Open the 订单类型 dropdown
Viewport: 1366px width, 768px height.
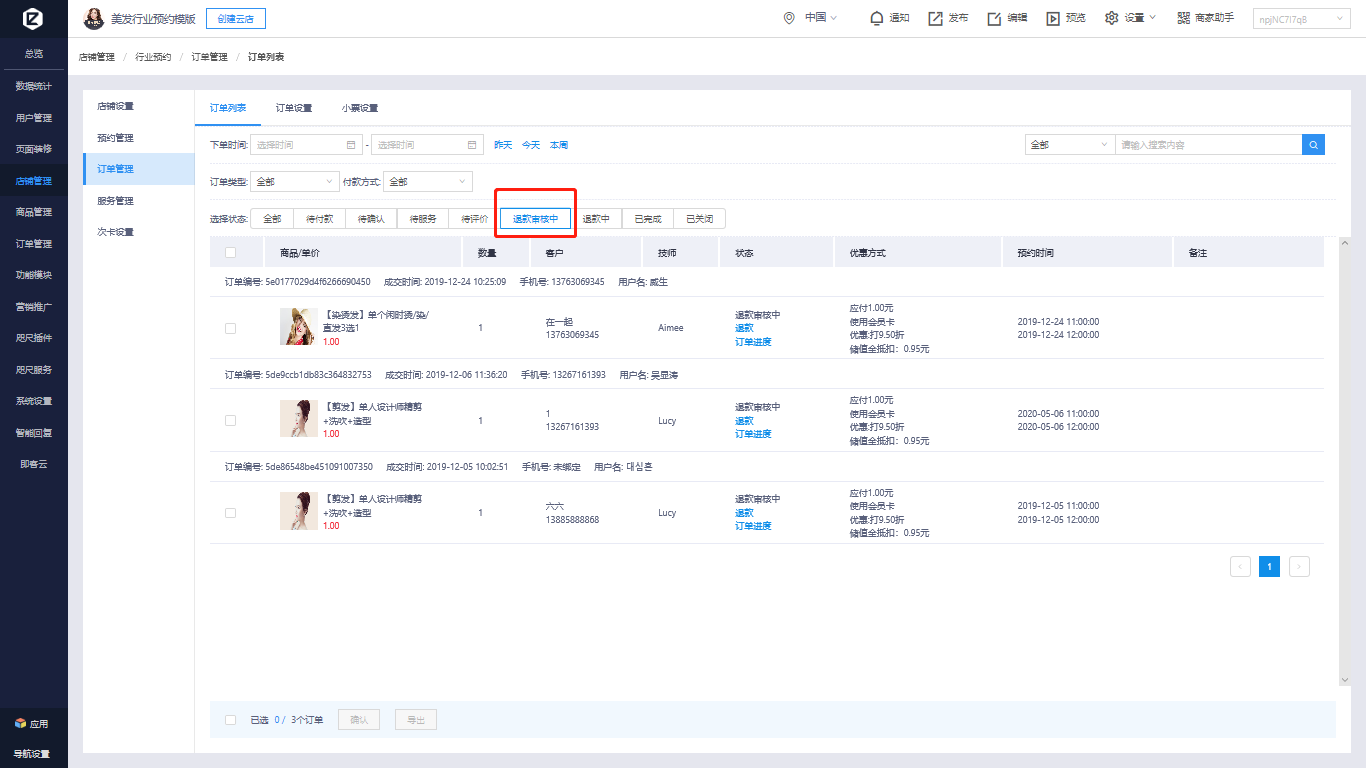click(295, 182)
